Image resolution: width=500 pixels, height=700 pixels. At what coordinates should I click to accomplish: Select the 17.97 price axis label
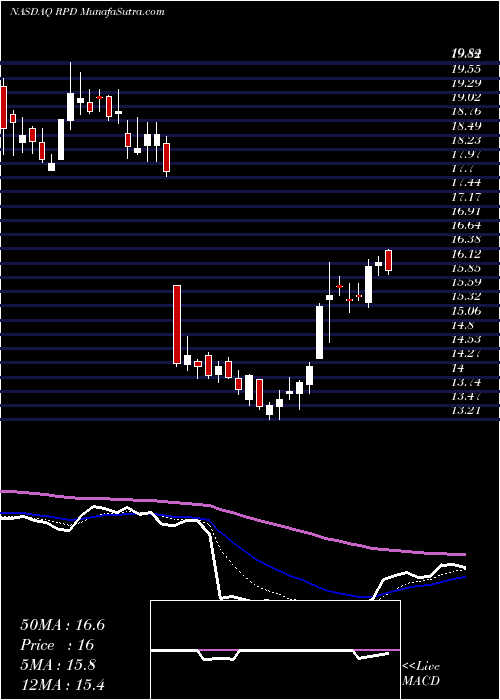pyautogui.click(x=466, y=155)
